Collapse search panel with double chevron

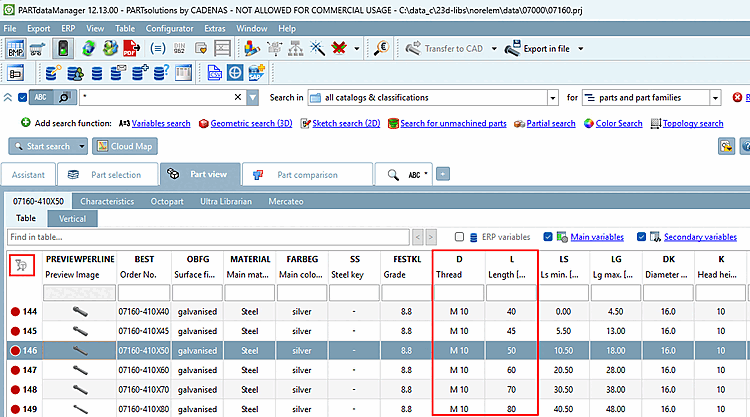pos(8,97)
